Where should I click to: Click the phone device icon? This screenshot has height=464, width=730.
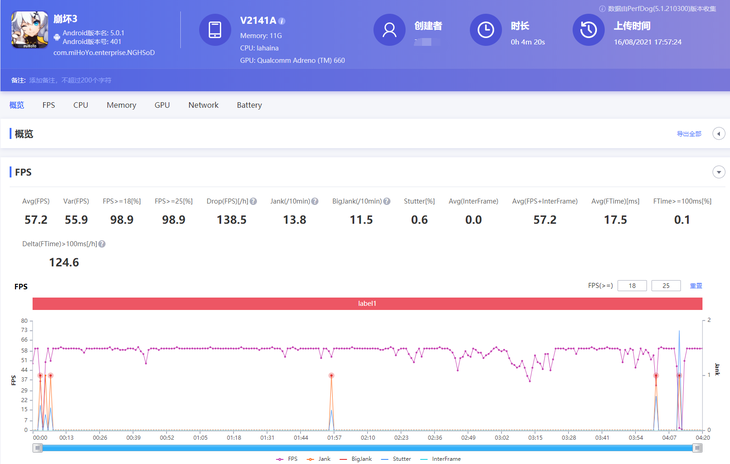215,31
